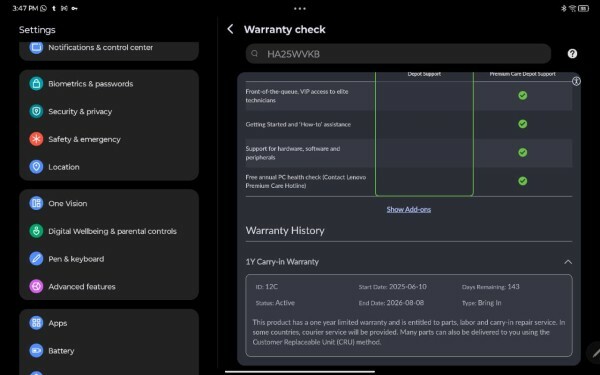Open Notifications & control center icon
The height and width of the screenshot is (375, 600).
[36, 47]
